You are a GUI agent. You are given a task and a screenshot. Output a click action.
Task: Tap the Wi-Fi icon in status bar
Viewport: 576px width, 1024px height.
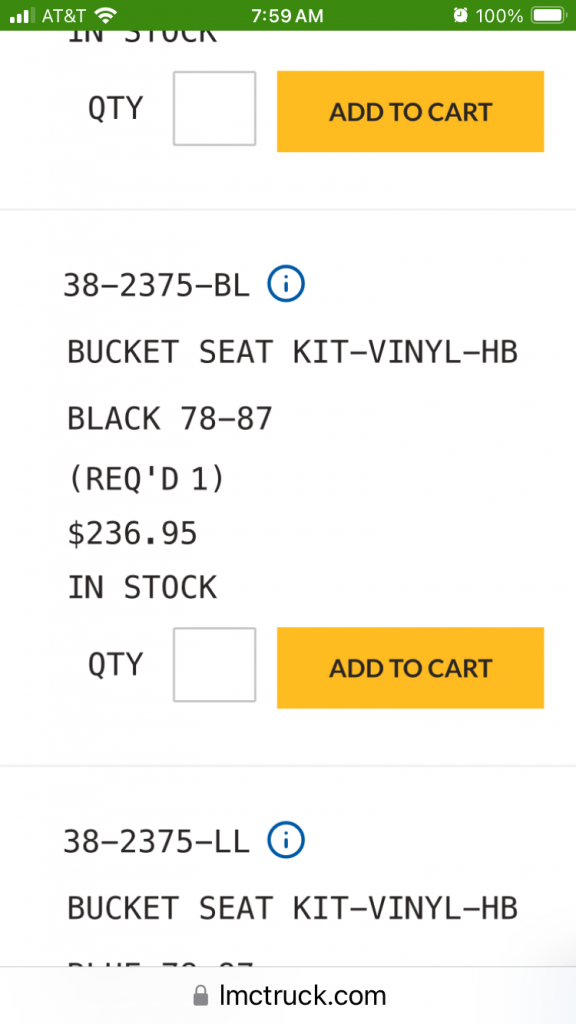click(x=105, y=15)
